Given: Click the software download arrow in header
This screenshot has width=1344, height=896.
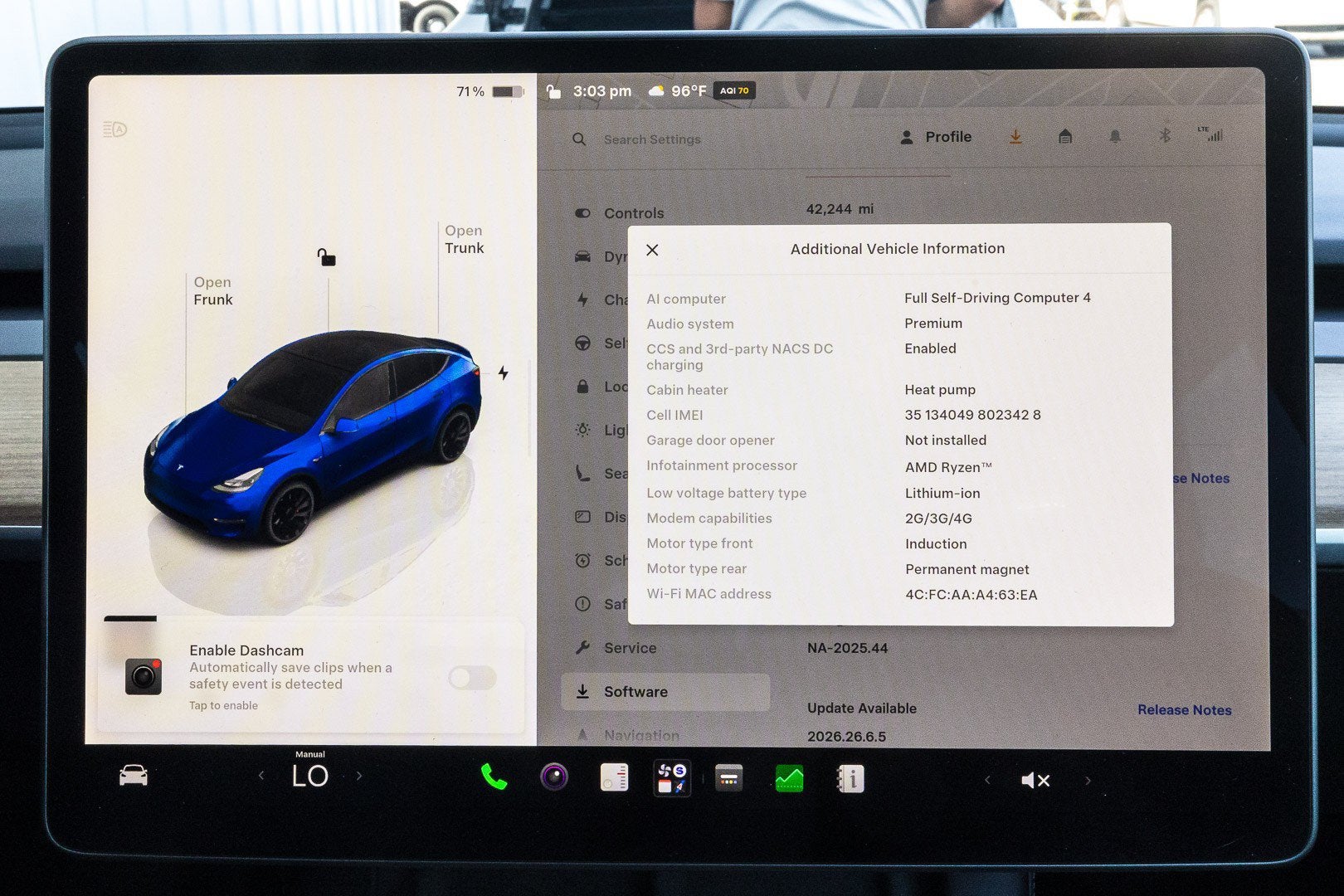Looking at the screenshot, I should pos(1015,137).
